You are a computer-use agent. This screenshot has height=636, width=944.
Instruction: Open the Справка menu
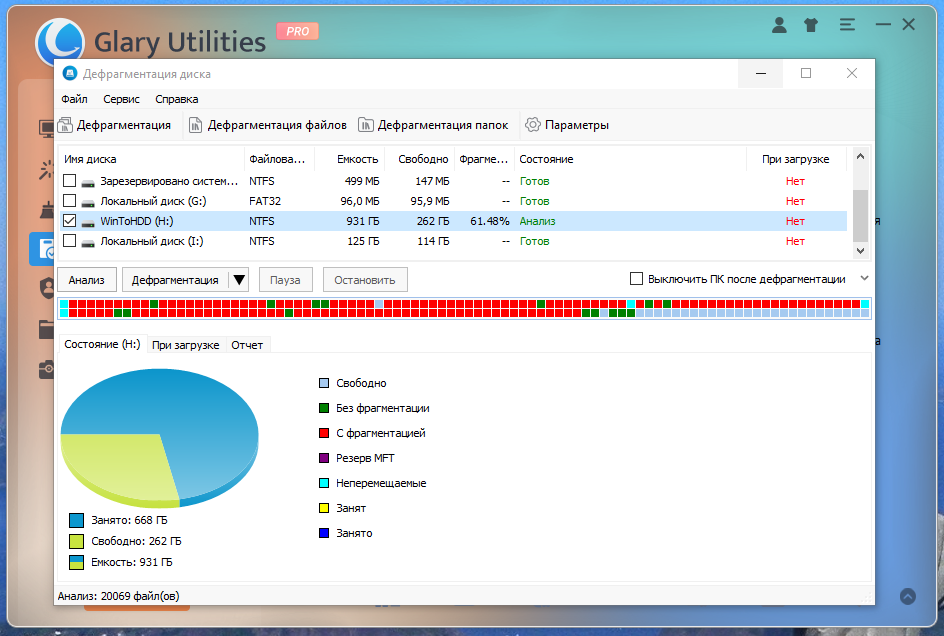(x=176, y=99)
